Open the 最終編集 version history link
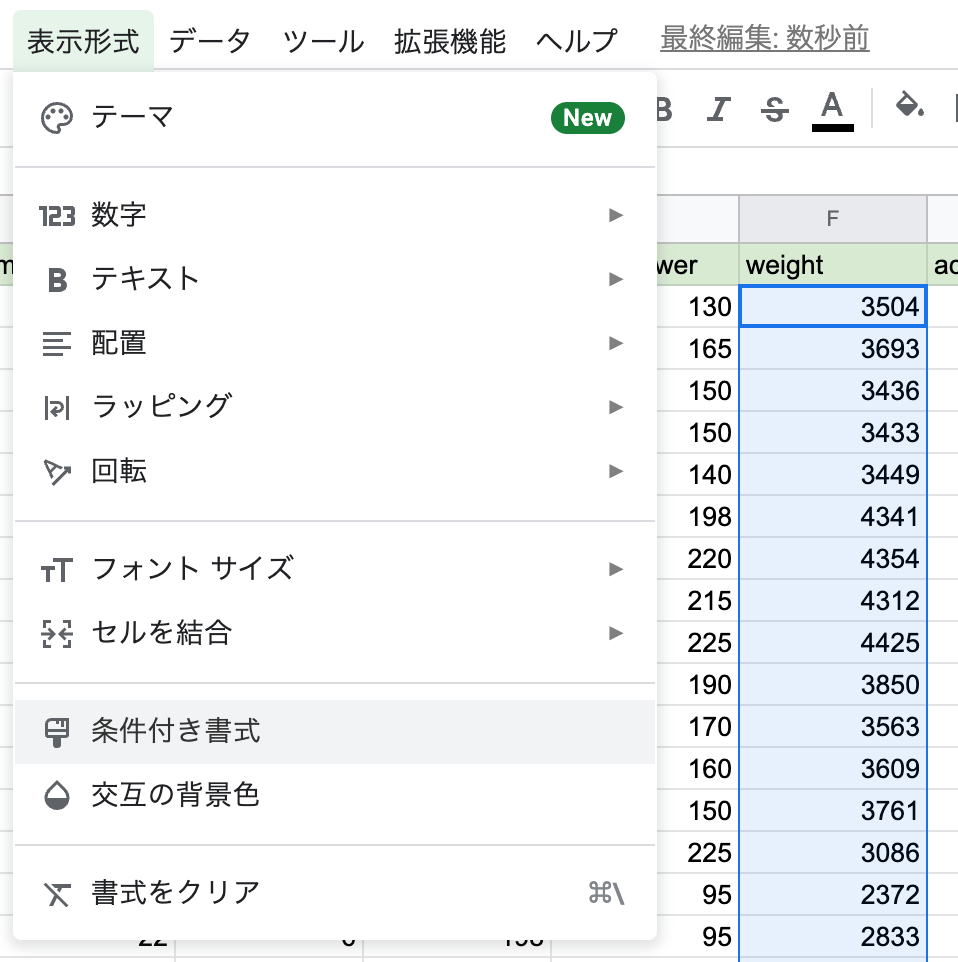The width and height of the screenshot is (958, 962). [x=764, y=39]
